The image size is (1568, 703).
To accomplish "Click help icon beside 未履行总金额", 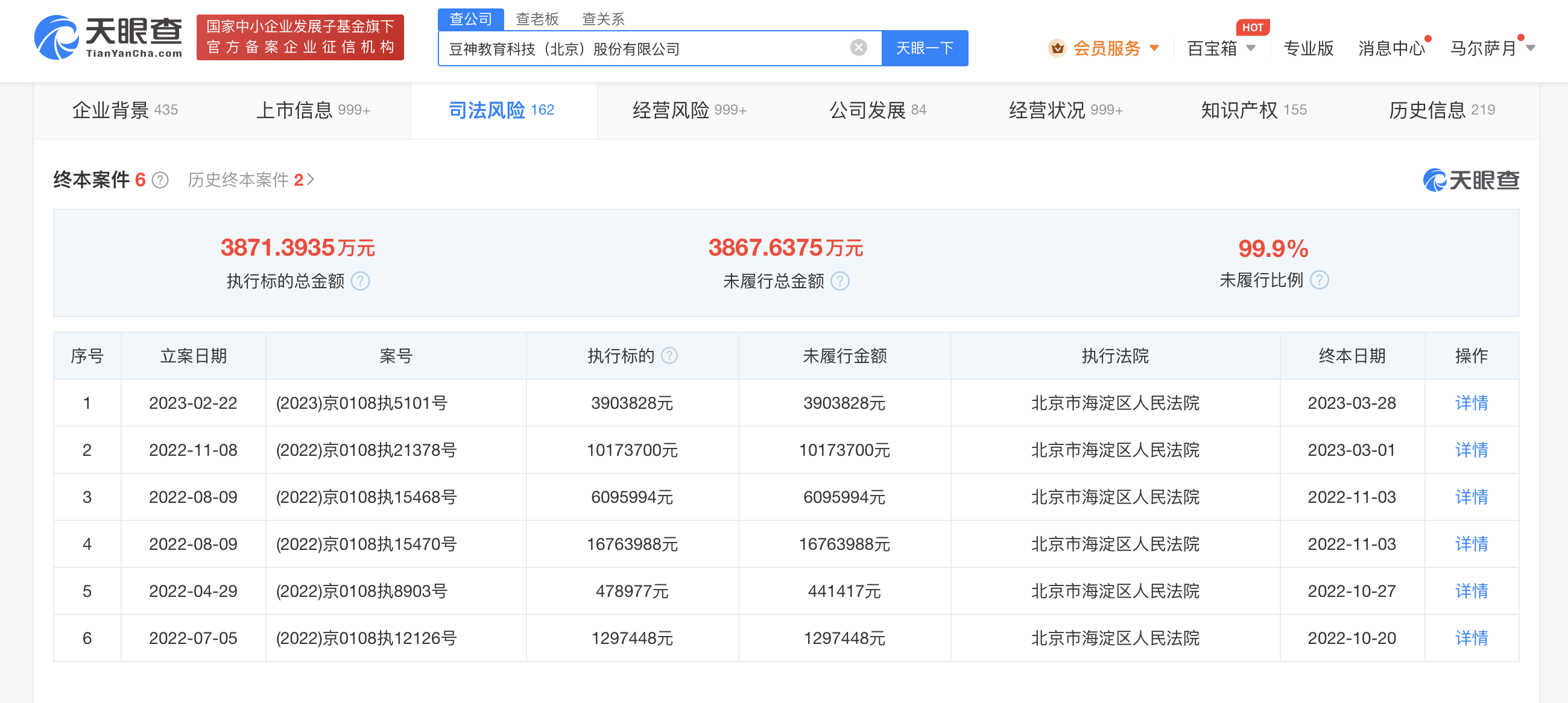I will (x=840, y=281).
